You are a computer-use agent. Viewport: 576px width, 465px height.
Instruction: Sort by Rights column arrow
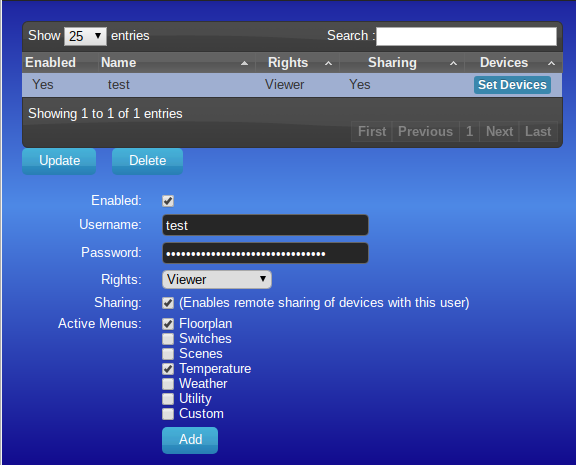coord(328,64)
